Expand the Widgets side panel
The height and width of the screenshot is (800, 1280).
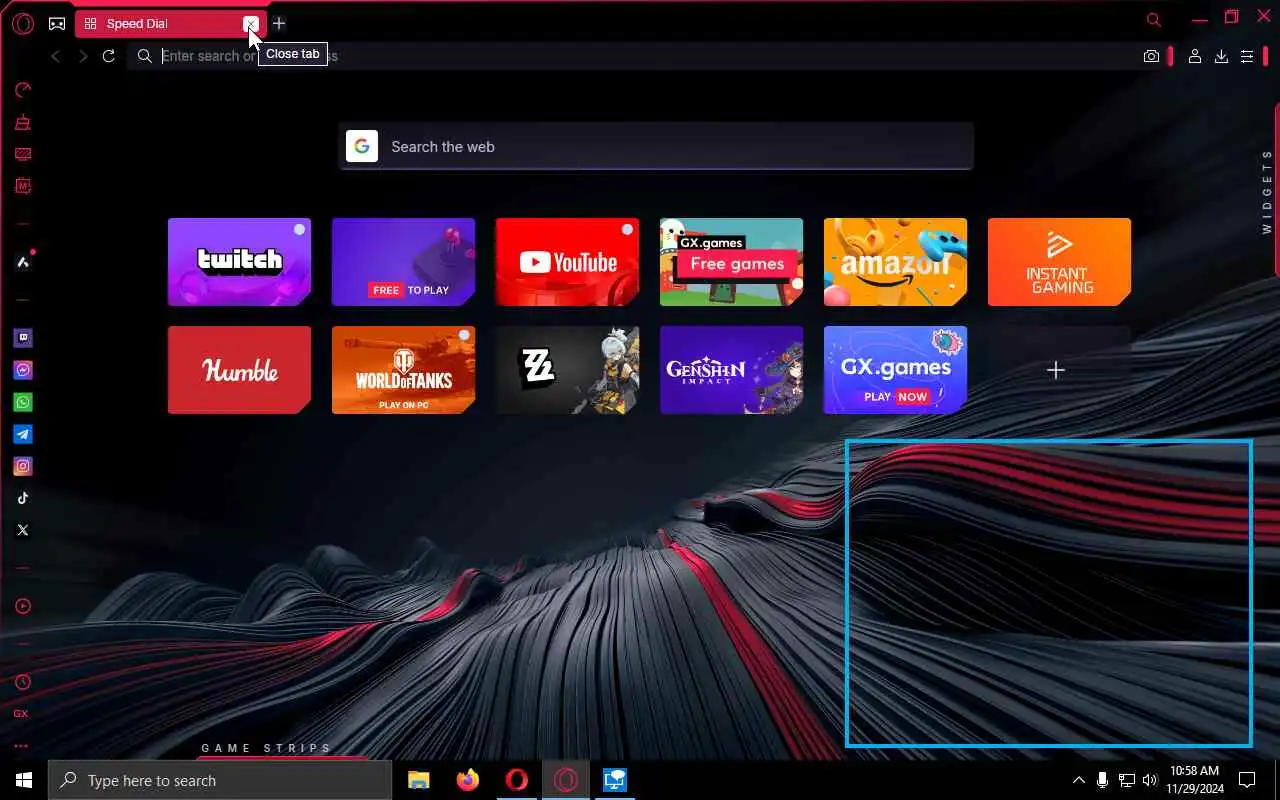(1267, 191)
